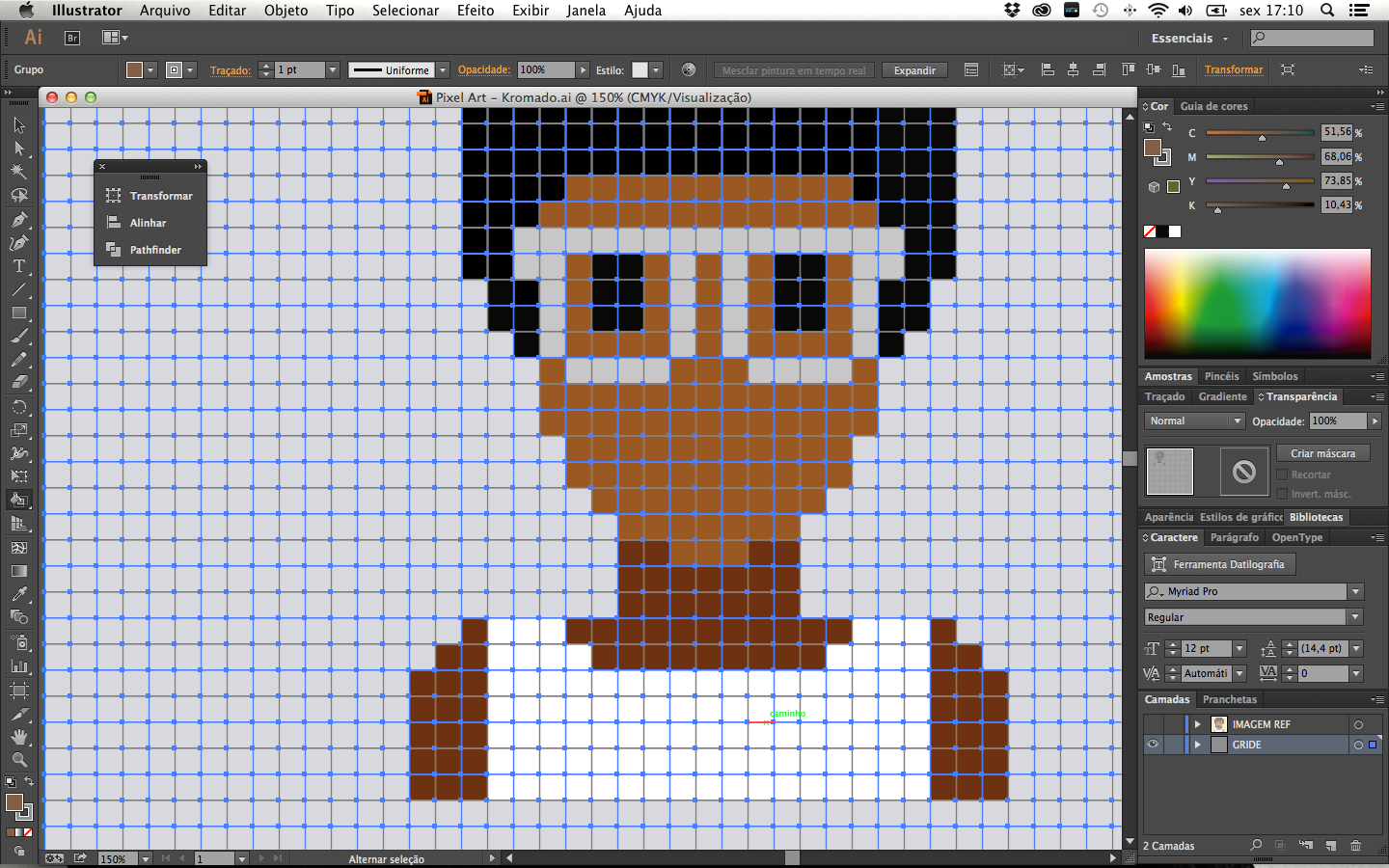Open the Normal blending mode dropdown

pos(1237,420)
